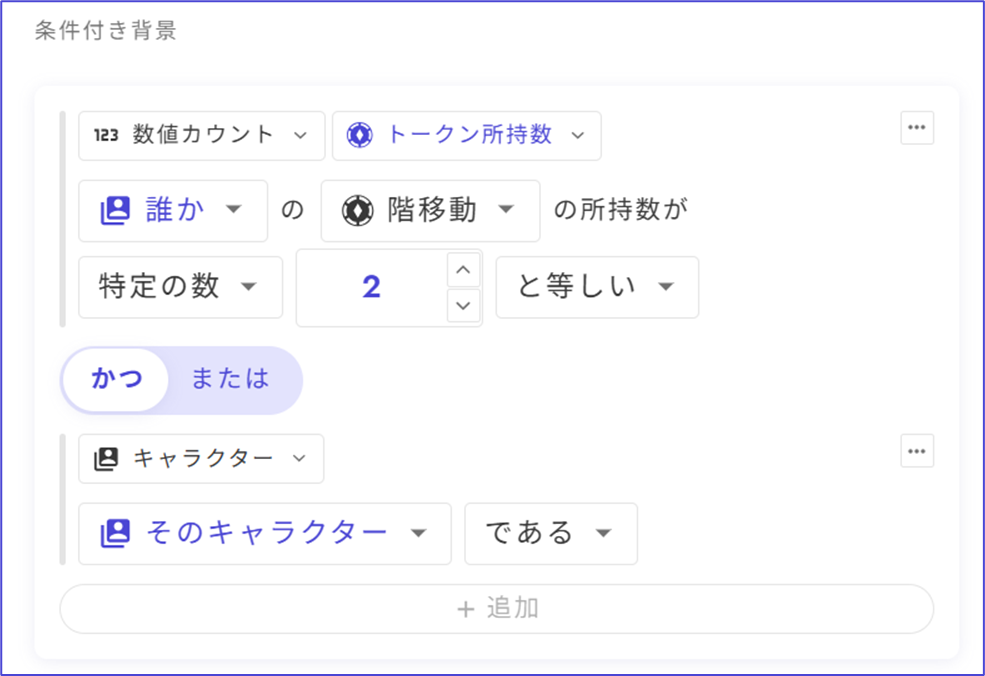Decrease the number value with down arrow

click(462, 305)
